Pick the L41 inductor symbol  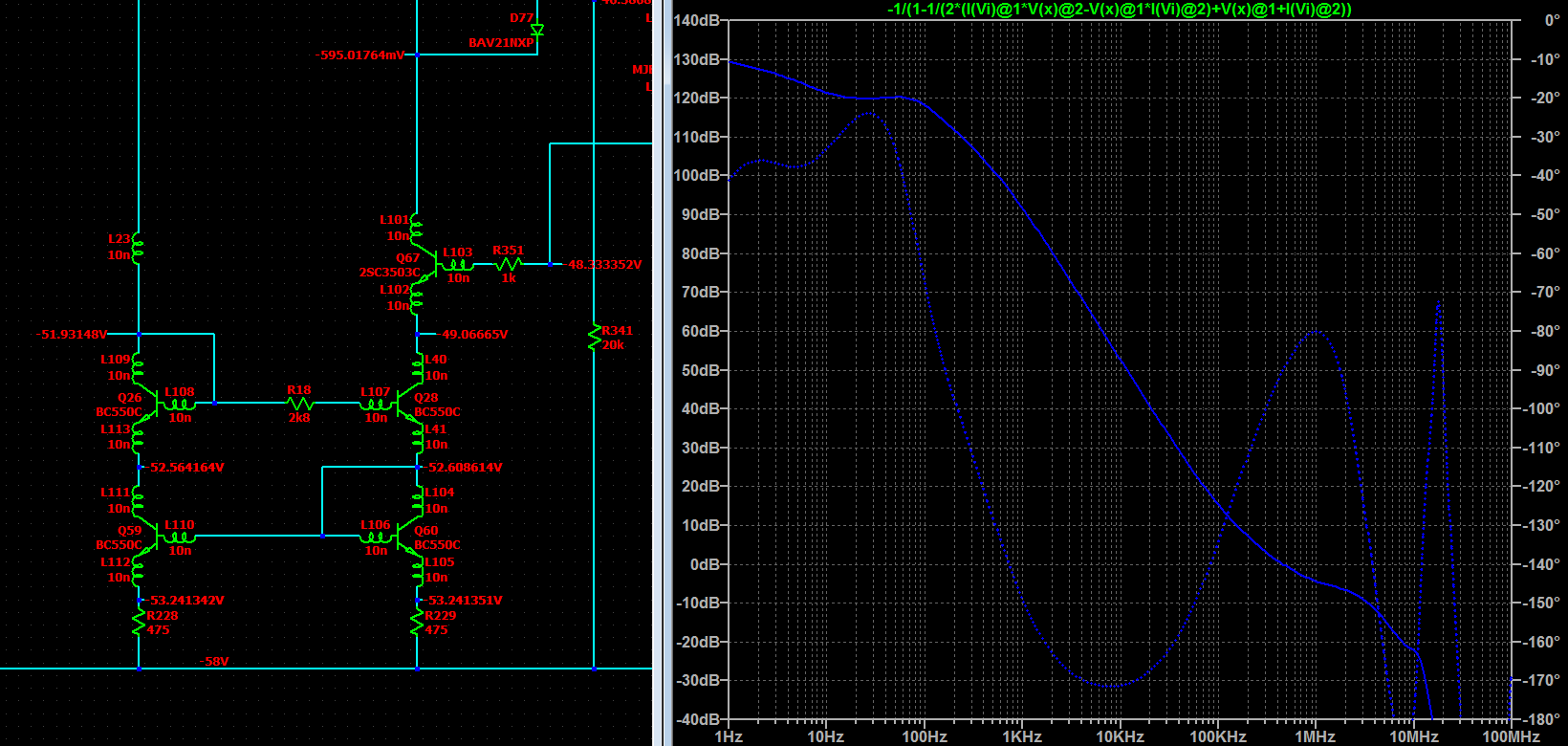tap(418, 437)
